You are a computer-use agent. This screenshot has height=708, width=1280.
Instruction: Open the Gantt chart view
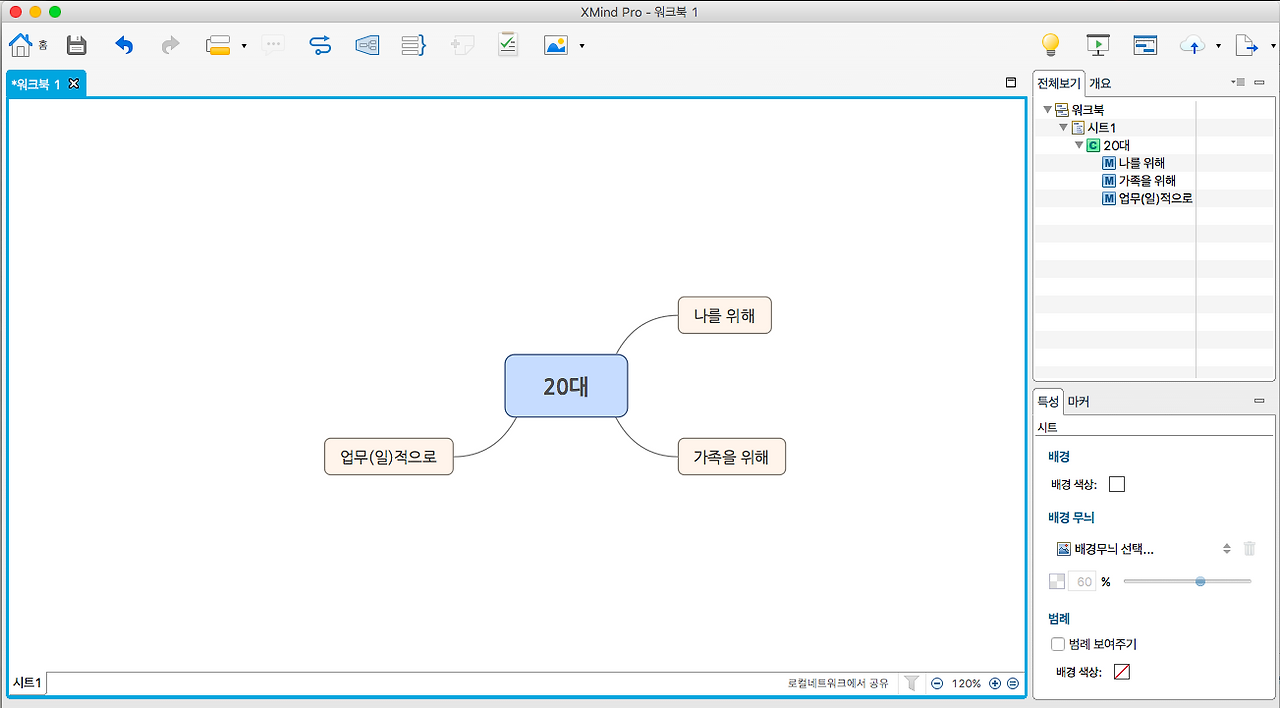pyautogui.click(x=1145, y=45)
